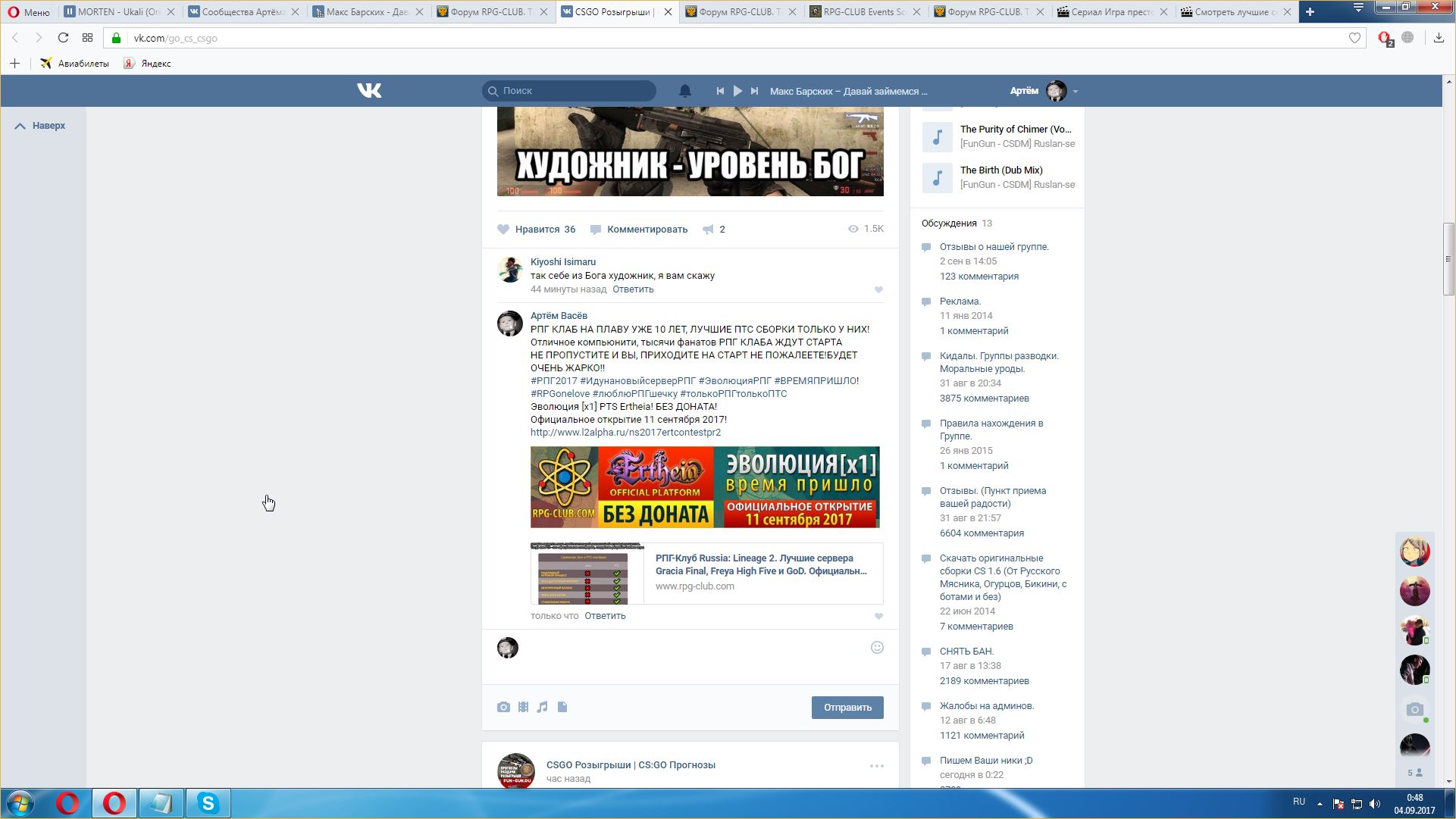The width and height of the screenshot is (1456, 819).
Task: Reload the page in Opera
Action: (63, 38)
